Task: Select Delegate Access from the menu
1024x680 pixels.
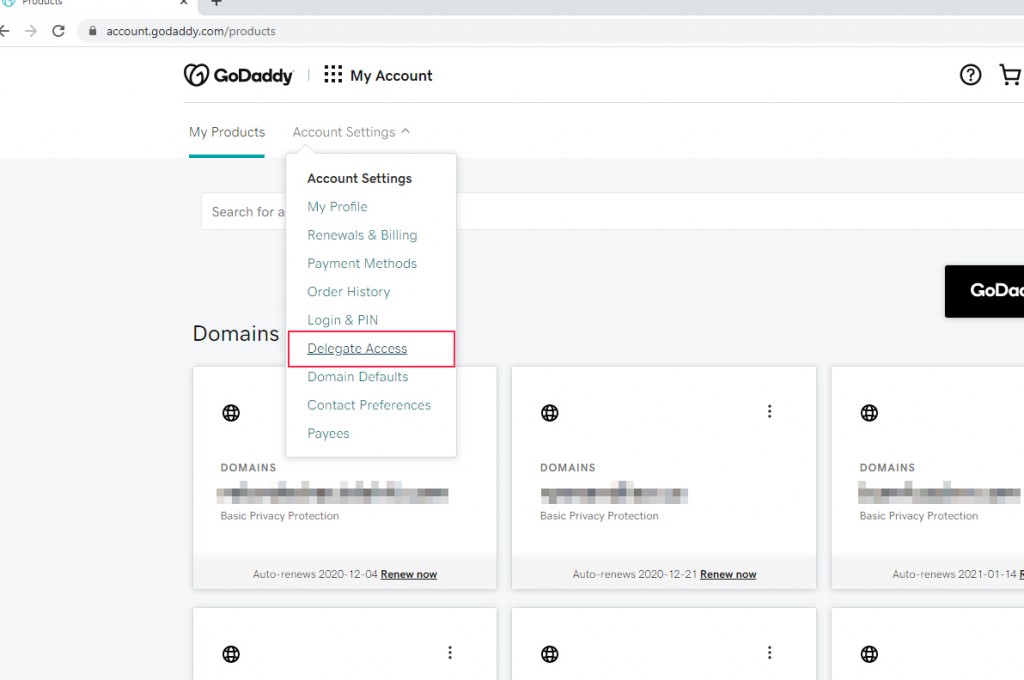Action: coord(357,349)
